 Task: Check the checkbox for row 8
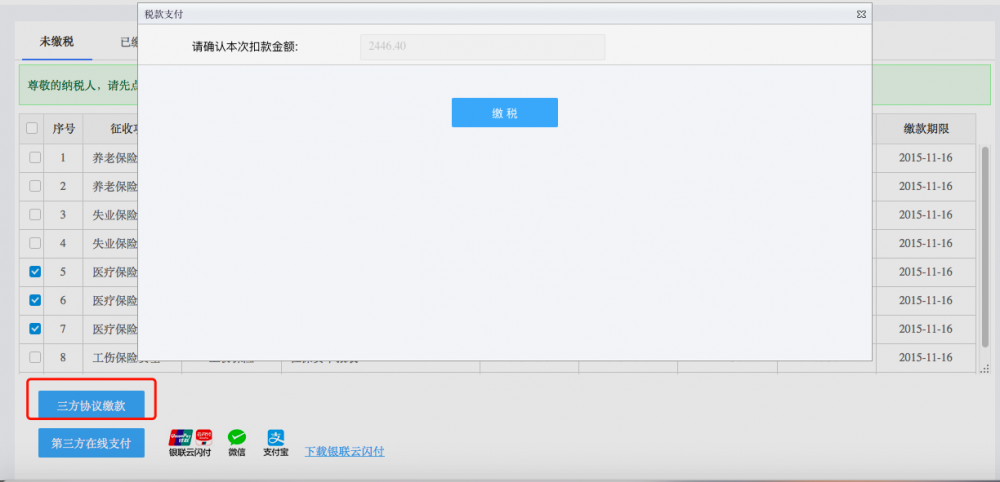tap(35, 357)
